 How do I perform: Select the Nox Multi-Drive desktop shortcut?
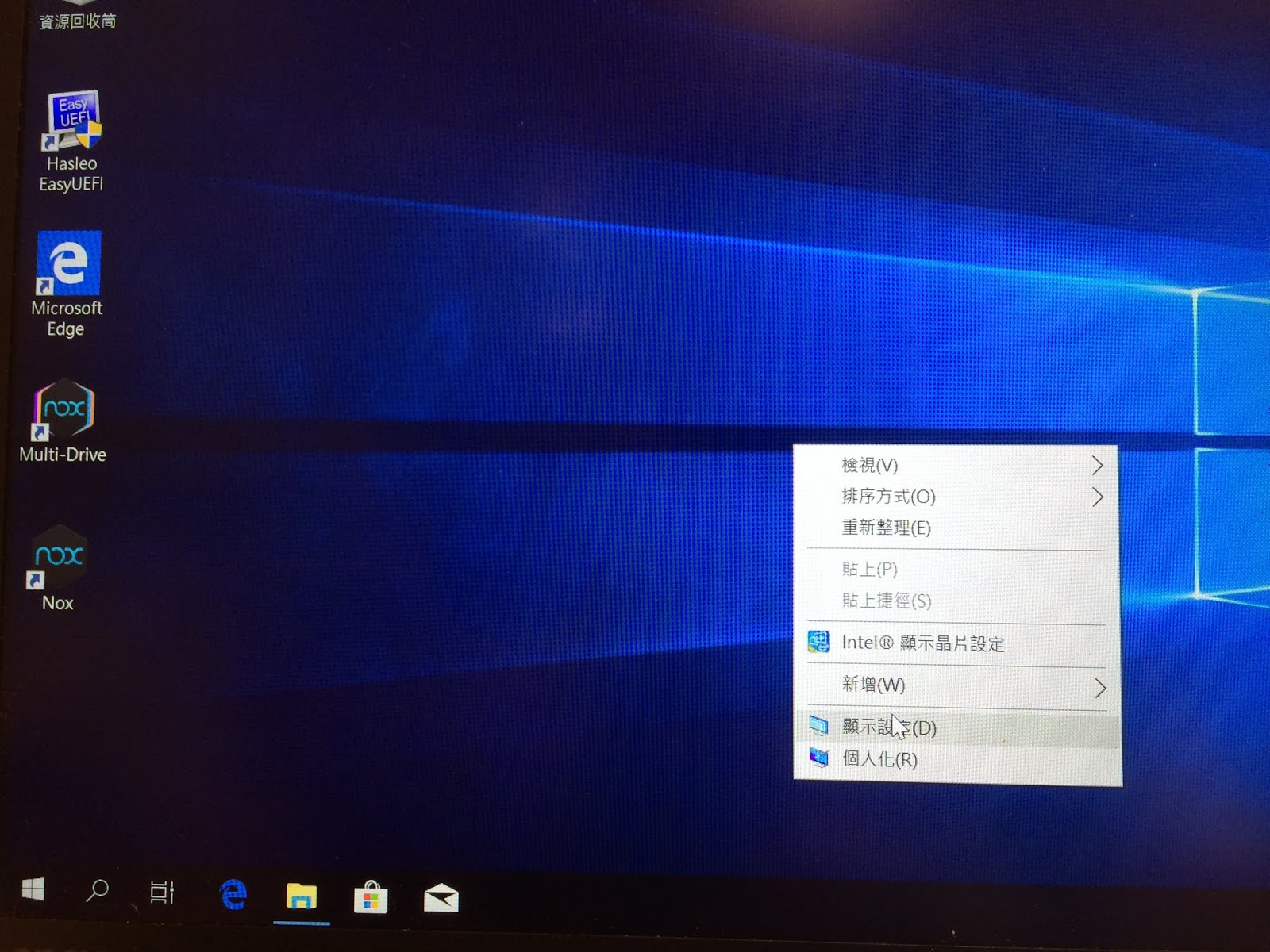coord(62,421)
